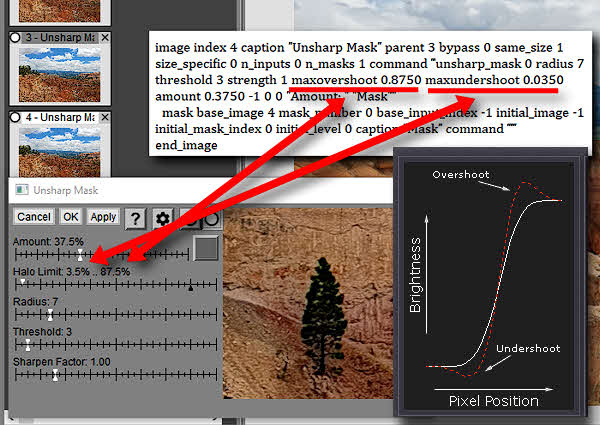Close the "4 - Unsharp Mask" image

tap(105, 118)
